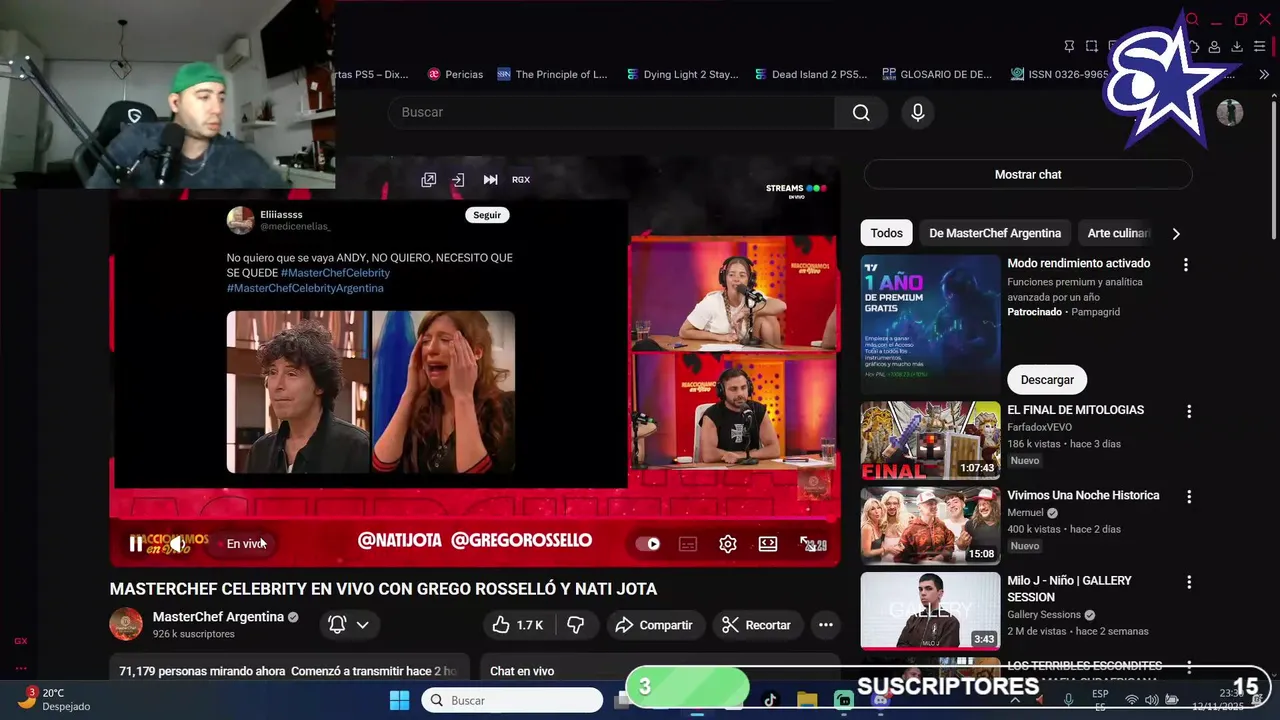Dislike the video with thumbs-down
This screenshot has height=720, width=1280.
point(576,625)
